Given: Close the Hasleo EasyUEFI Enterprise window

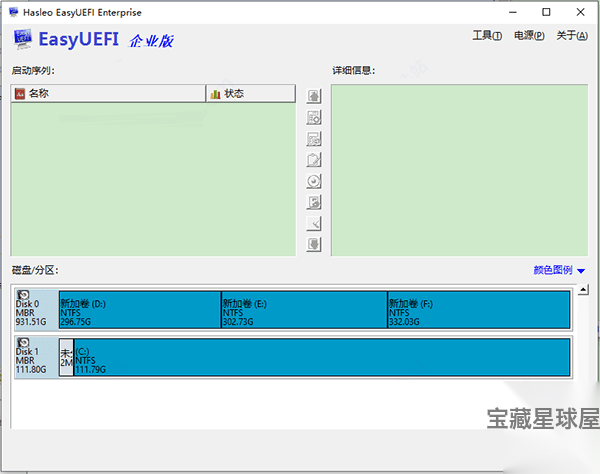Looking at the screenshot, I should pos(580,12).
